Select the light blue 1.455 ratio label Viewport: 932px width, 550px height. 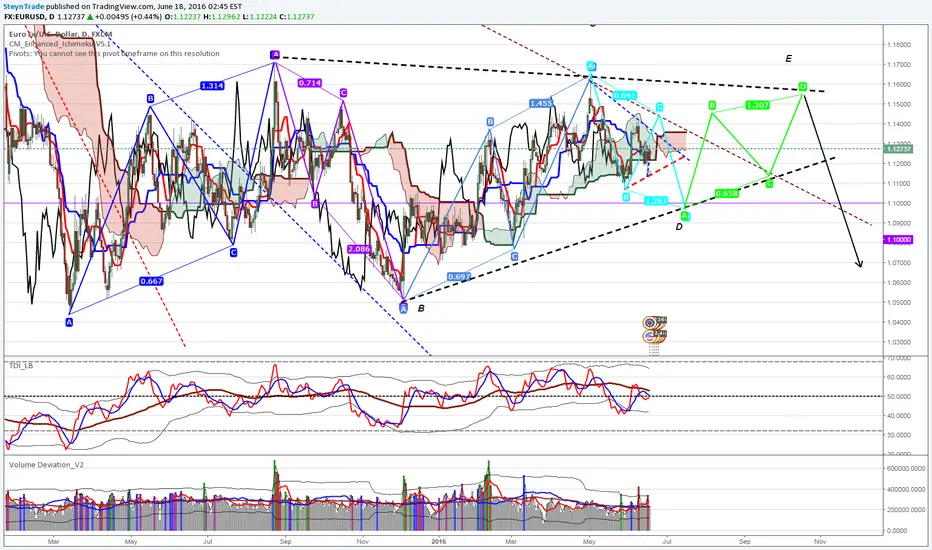coord(541,103)
